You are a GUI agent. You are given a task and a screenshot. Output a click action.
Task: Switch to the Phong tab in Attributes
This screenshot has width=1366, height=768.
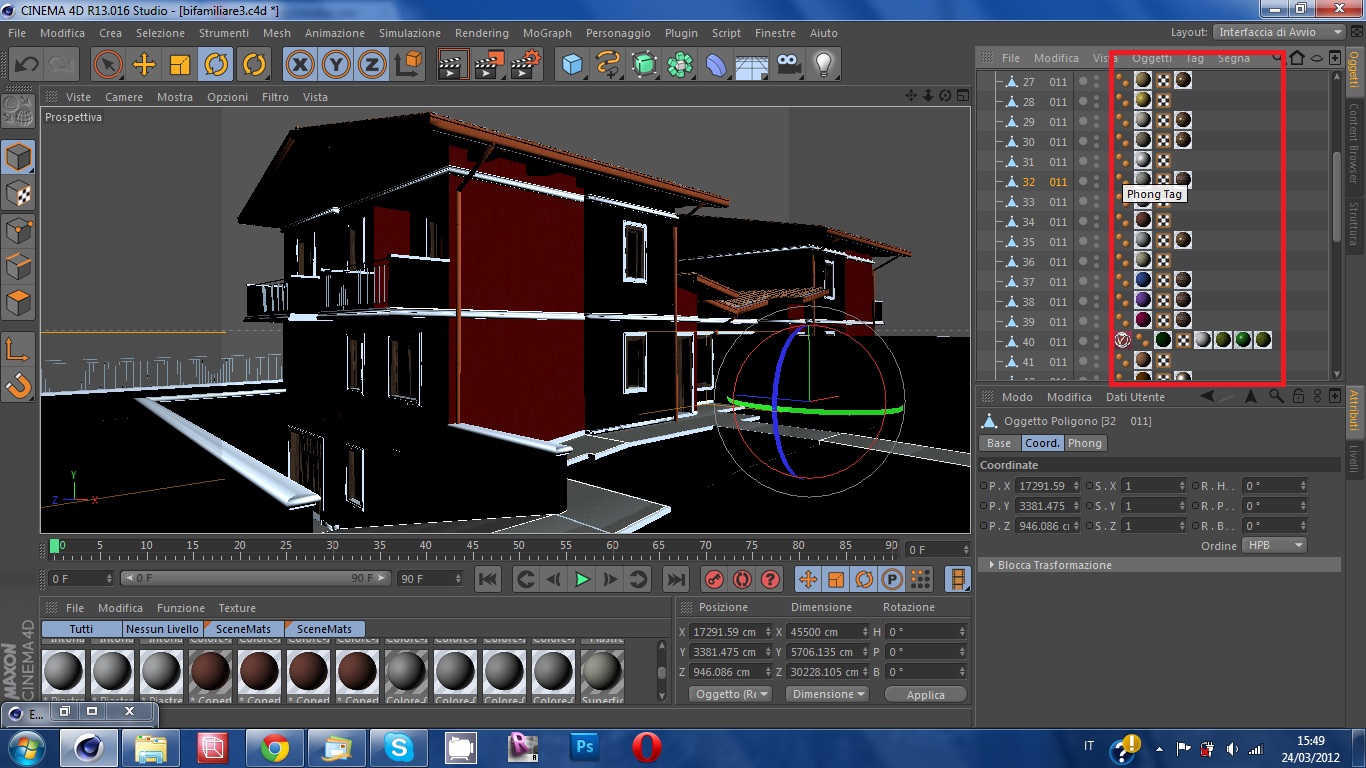[x=1085, y=443]
